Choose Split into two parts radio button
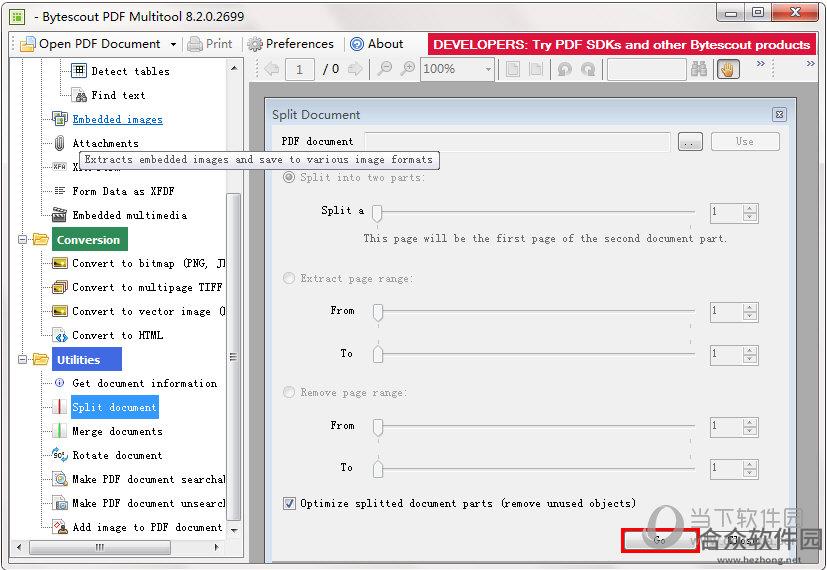 click(x=289, y=177)
